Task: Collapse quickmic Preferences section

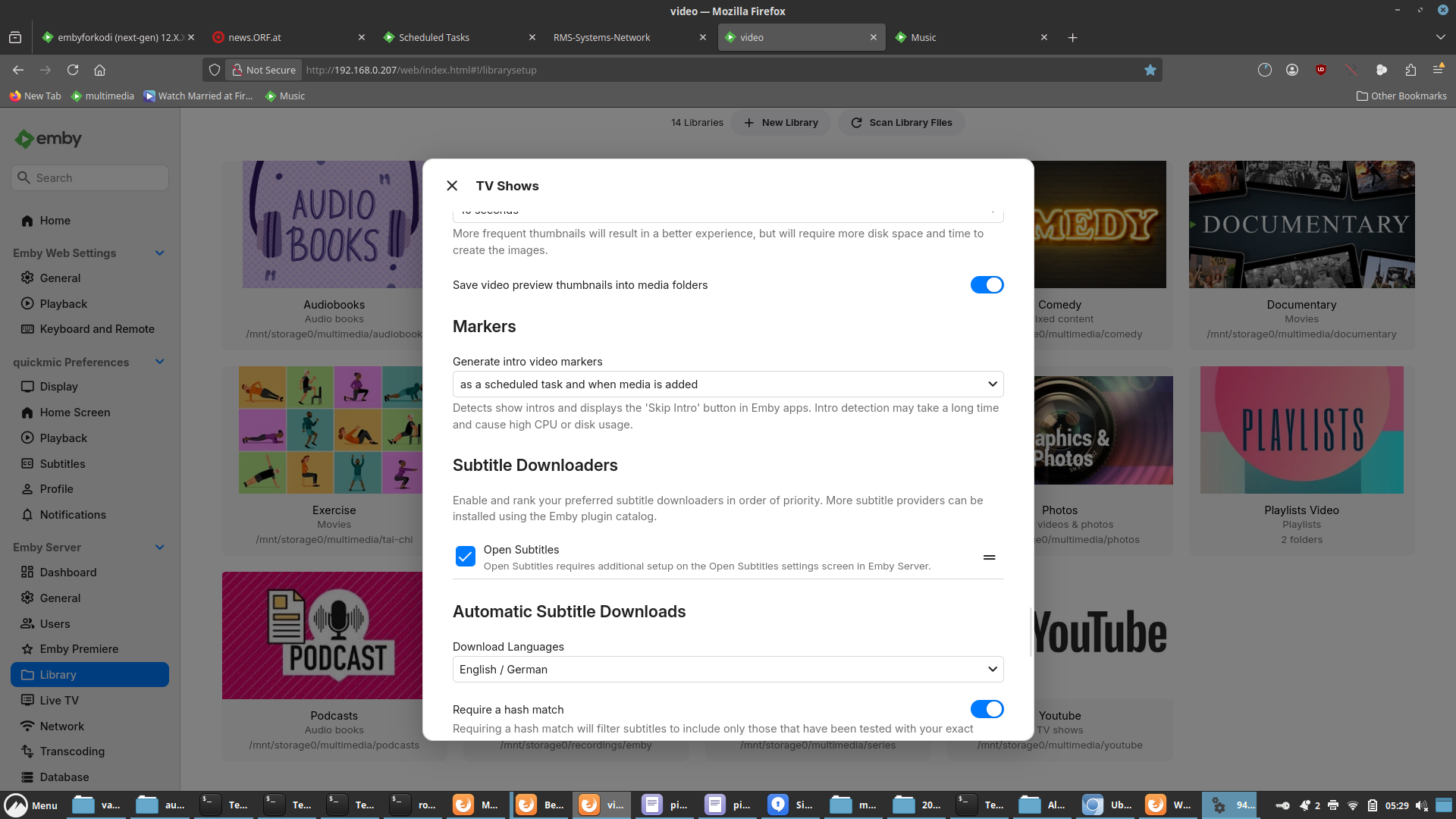Action: tap(160, 362)
